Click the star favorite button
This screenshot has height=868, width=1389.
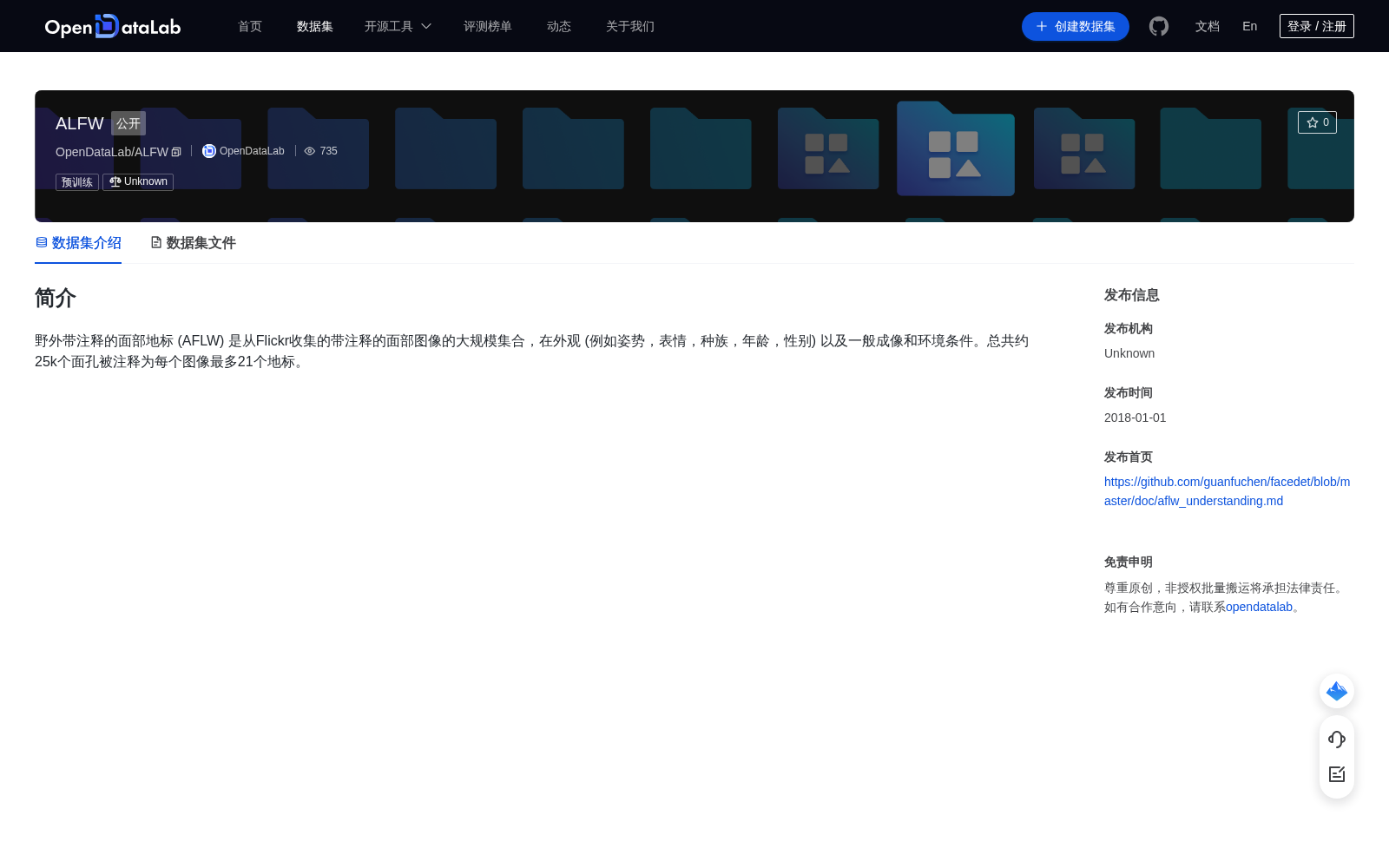1317,122
